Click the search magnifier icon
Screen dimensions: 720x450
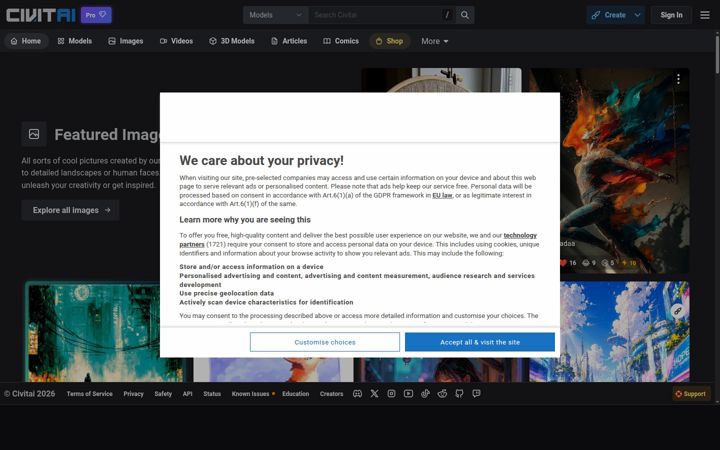coord(465,15)
